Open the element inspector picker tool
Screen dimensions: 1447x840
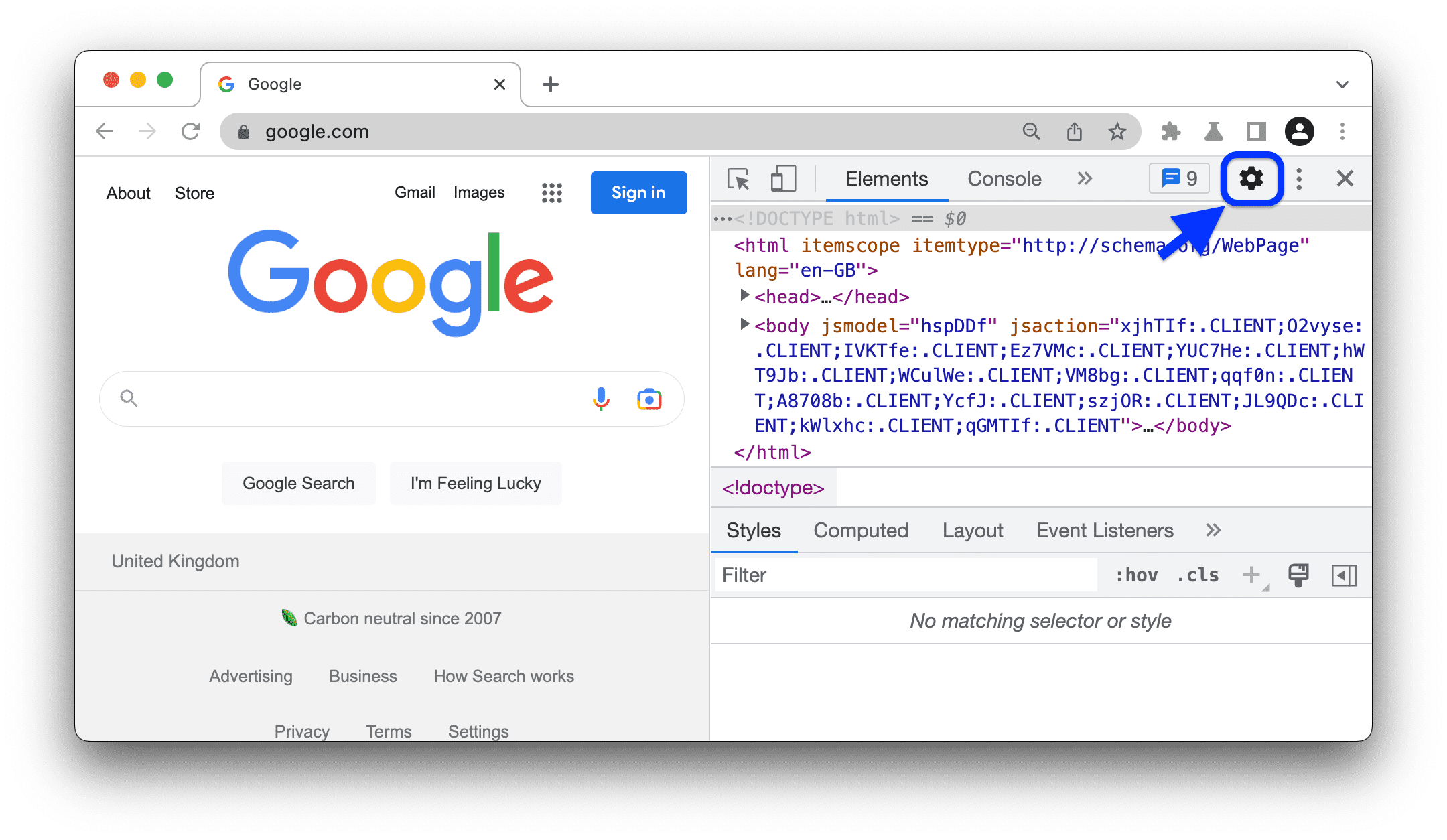(x=737, y=180)
